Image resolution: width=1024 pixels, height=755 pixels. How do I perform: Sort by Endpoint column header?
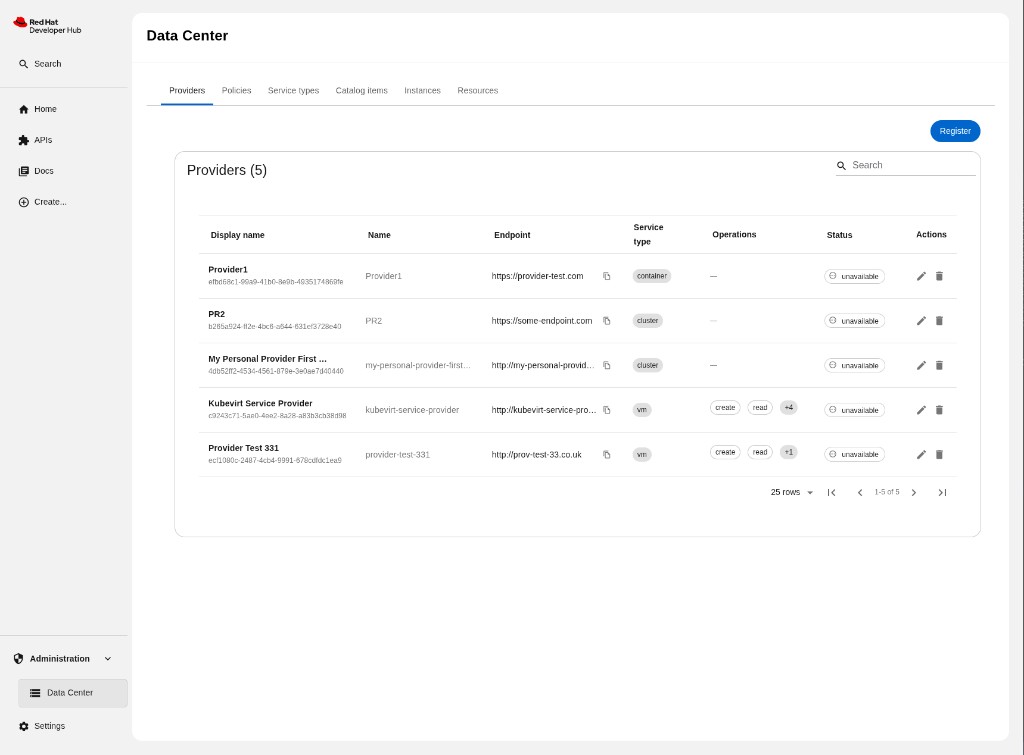tap(512, 235)
